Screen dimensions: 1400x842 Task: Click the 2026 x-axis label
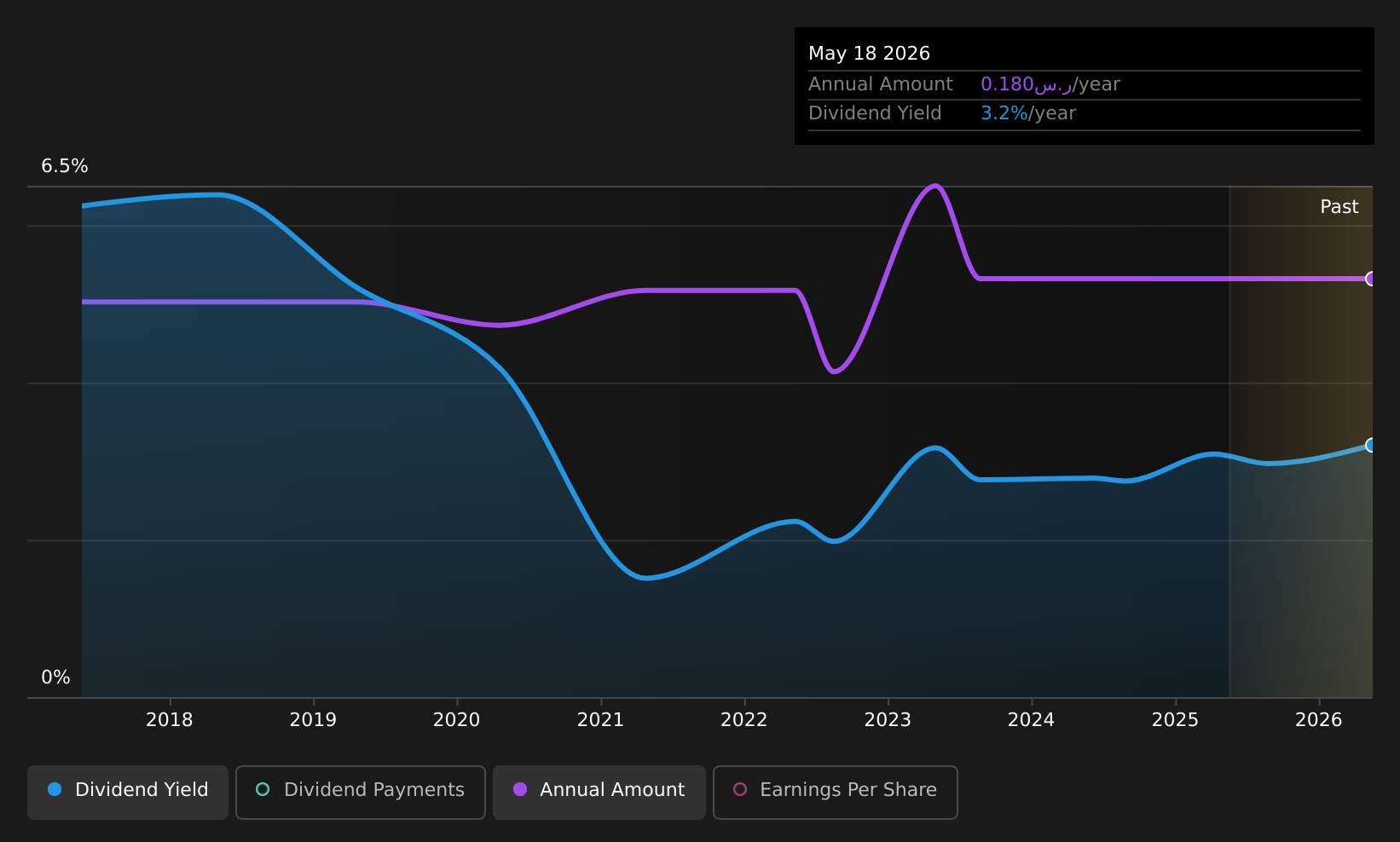click(x=1319, y=720)
